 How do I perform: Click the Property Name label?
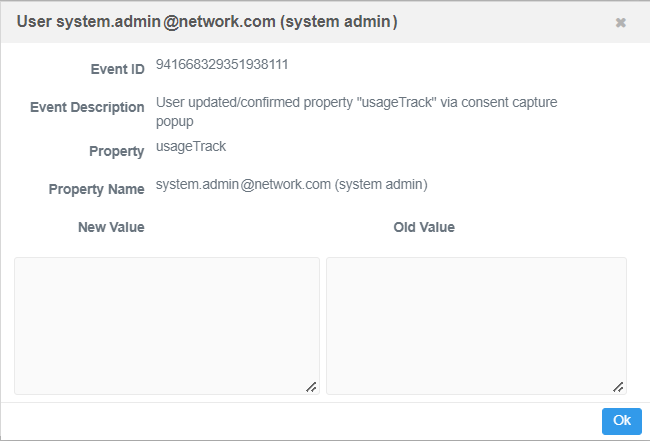tap(96, 189)
